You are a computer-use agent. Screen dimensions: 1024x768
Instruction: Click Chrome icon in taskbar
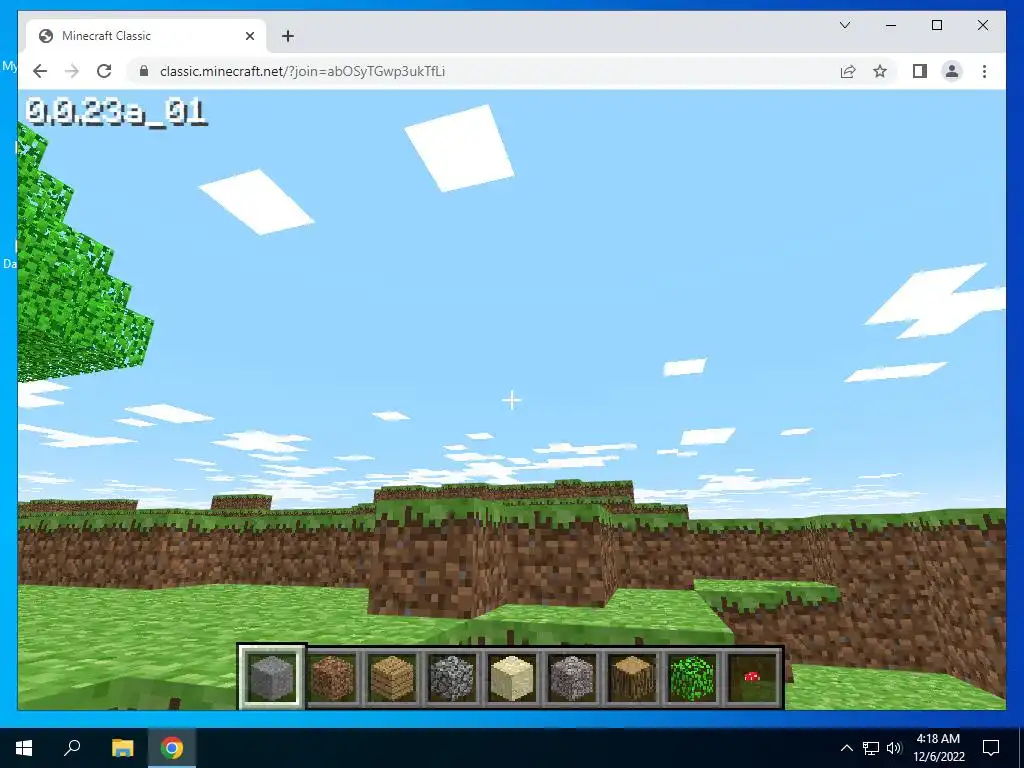click(x=172, y=748)
